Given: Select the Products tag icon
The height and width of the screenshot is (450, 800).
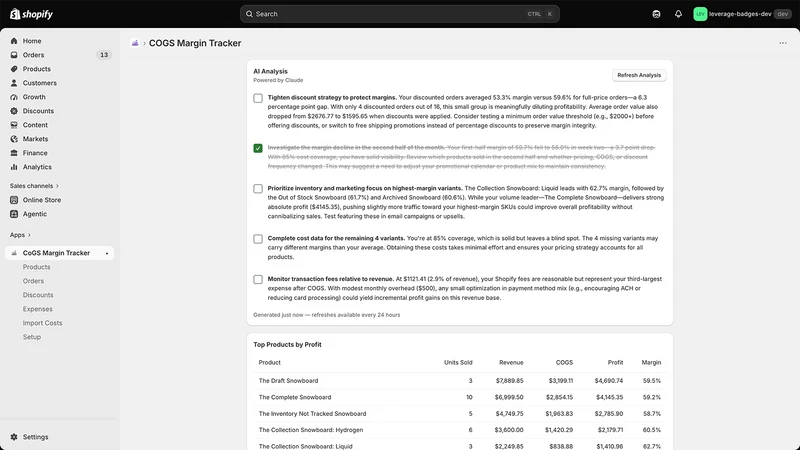Looking at the screenshot, I should pos(14,69).
